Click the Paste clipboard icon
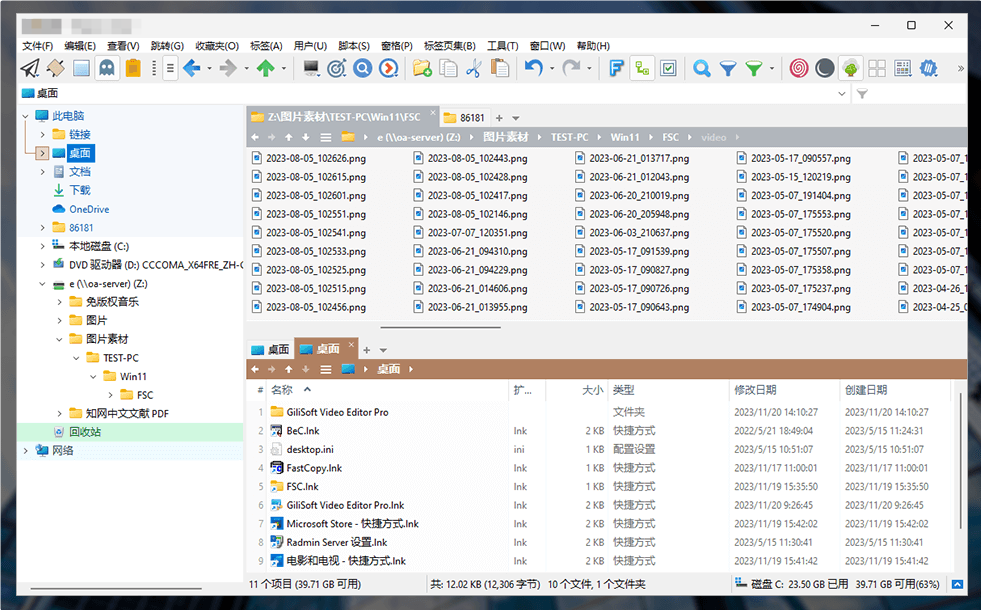Viewport: 981px width, 610px height. [500, 68]
